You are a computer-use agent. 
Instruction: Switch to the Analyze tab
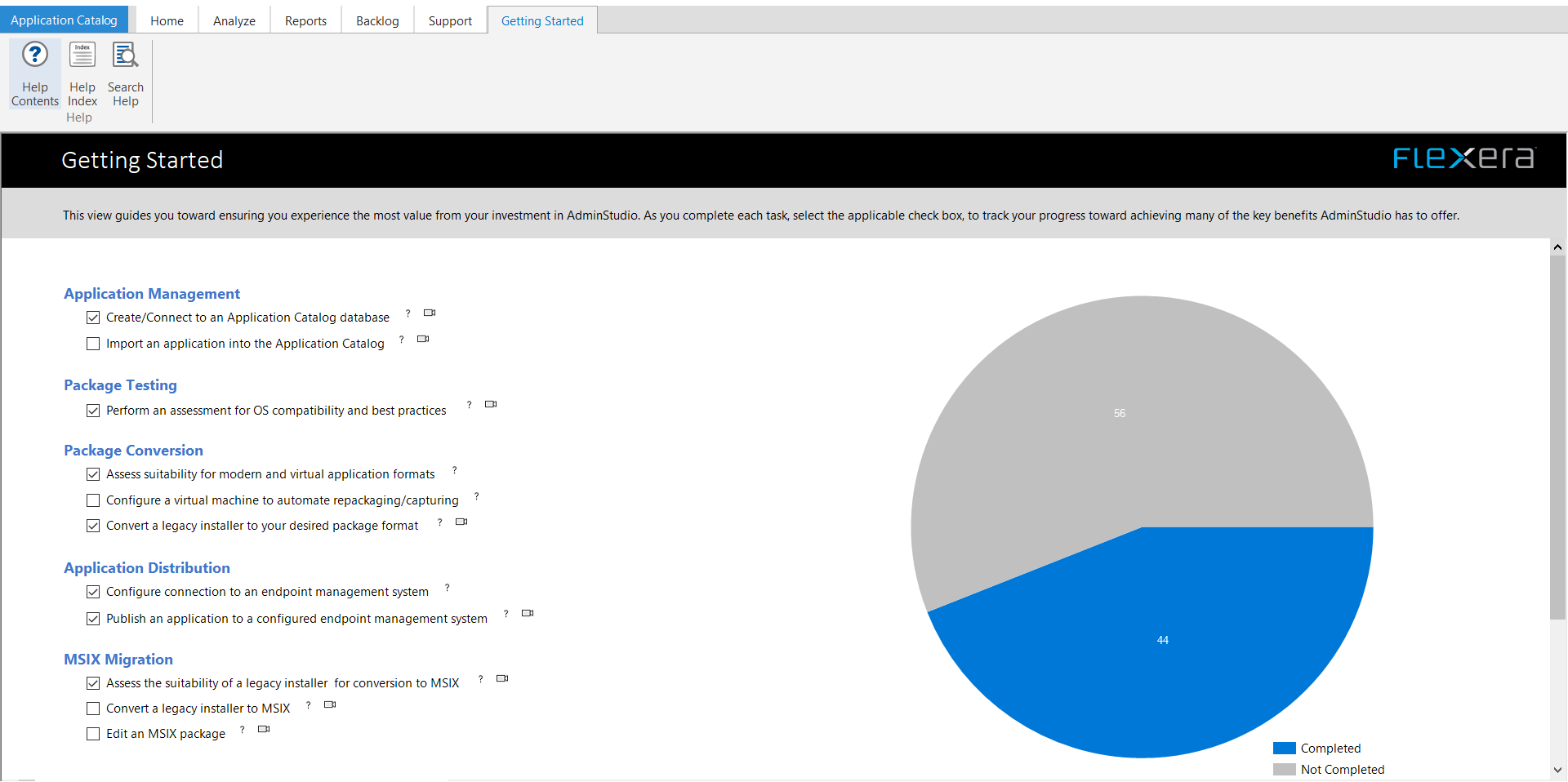[x=234, y=20]
